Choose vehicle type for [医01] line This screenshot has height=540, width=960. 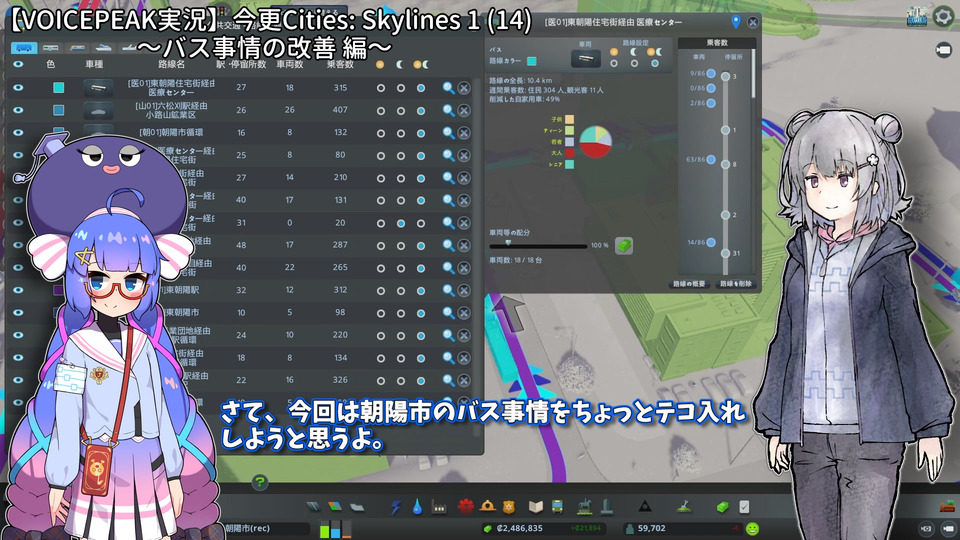tap(98, 88)
